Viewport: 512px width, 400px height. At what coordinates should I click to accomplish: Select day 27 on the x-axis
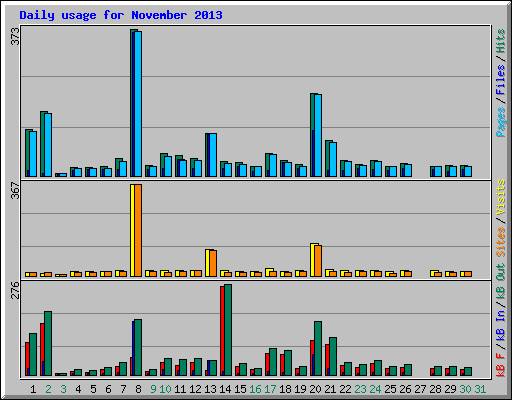tap(420, 389)
